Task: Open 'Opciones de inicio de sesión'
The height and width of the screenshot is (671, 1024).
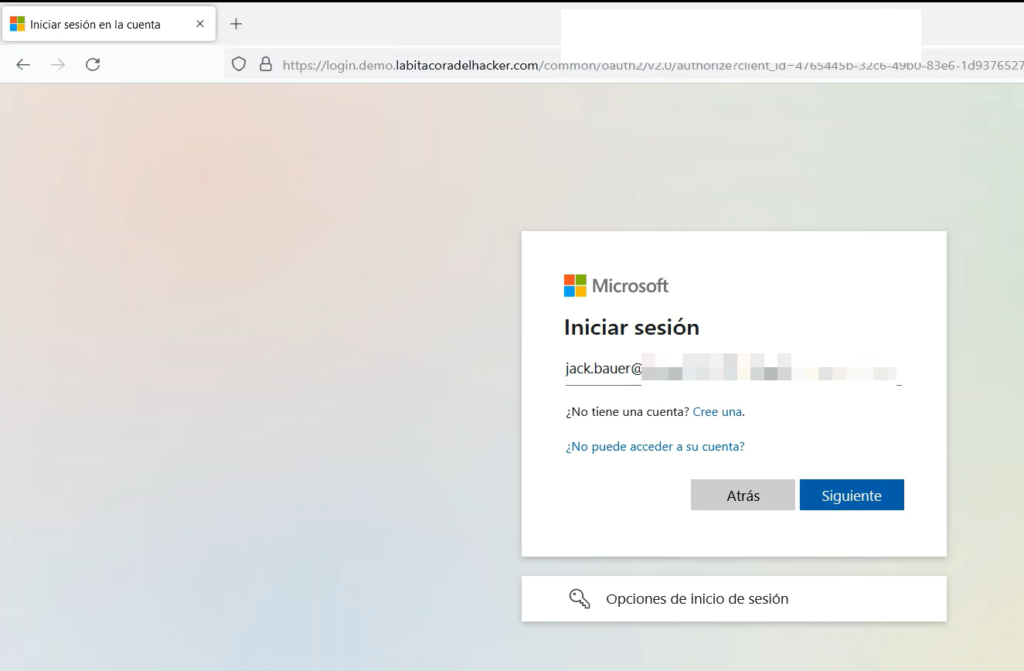Action: point(733,598)
